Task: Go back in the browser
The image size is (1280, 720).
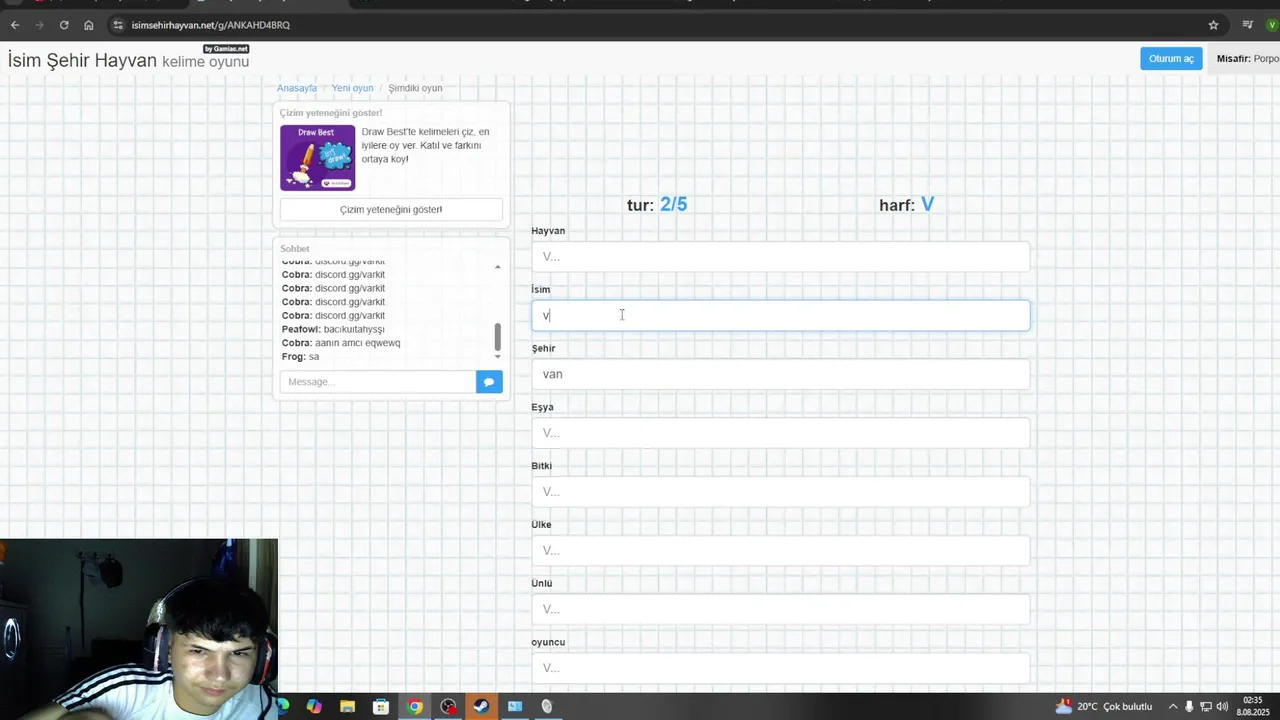Action: coord(15,25)
